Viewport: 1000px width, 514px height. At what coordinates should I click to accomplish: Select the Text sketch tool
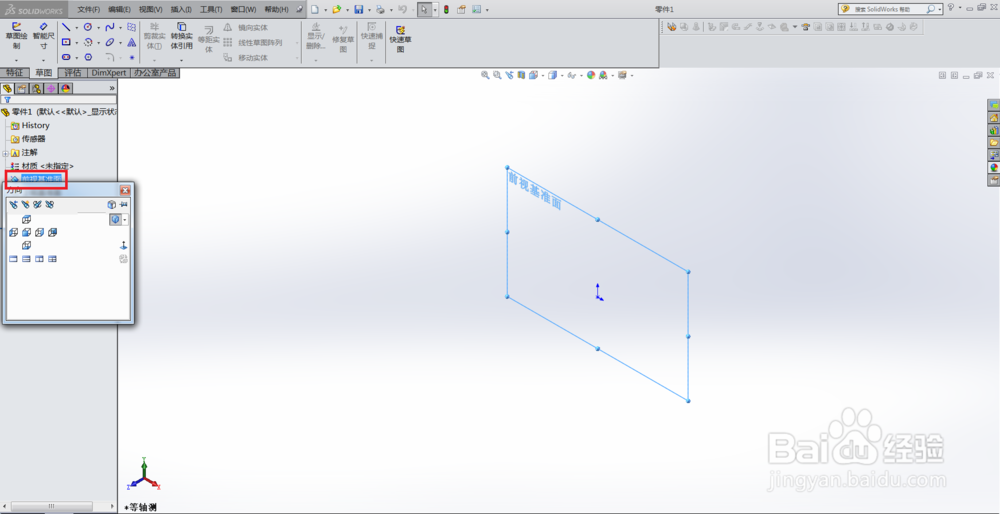pos(131,42)
